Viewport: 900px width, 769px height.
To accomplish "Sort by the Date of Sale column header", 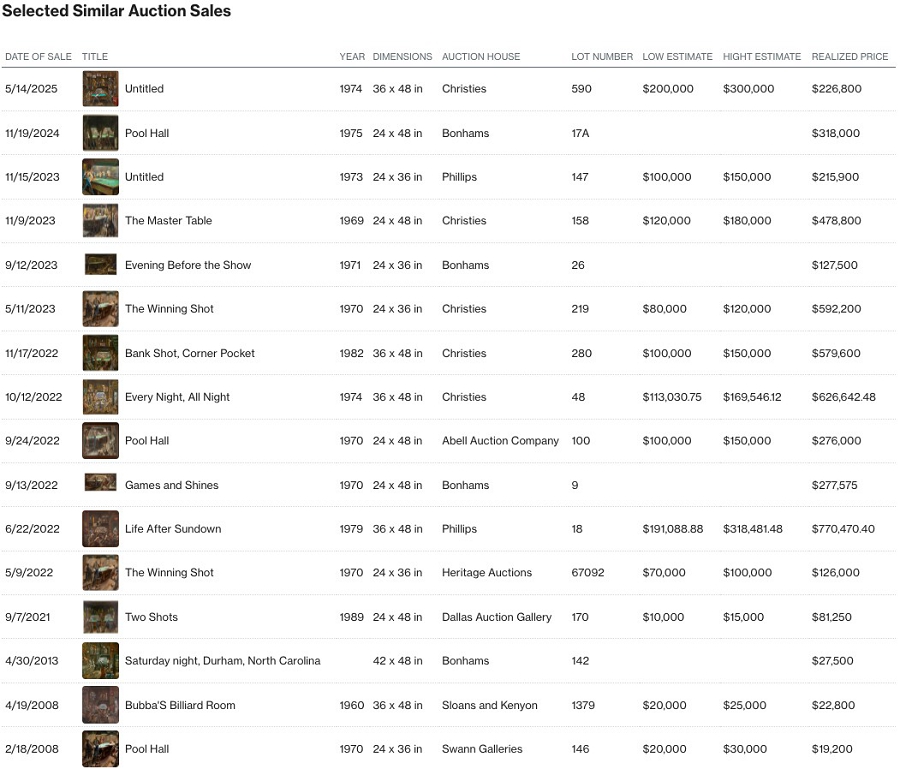I will [38, 57].
